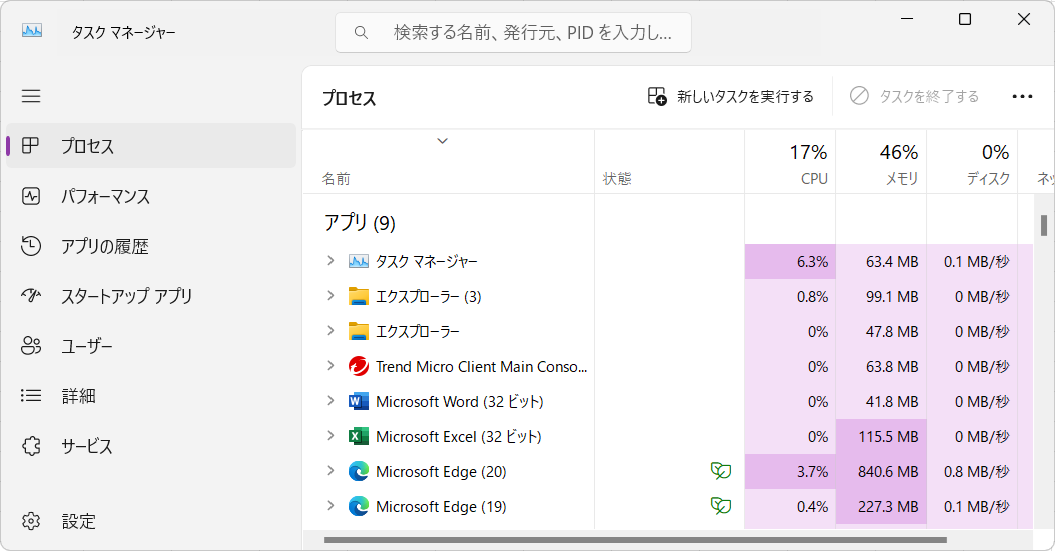Expand the Microsoft Edge (19) process group
The image size is (1055, 551).
tap(331, 506)
